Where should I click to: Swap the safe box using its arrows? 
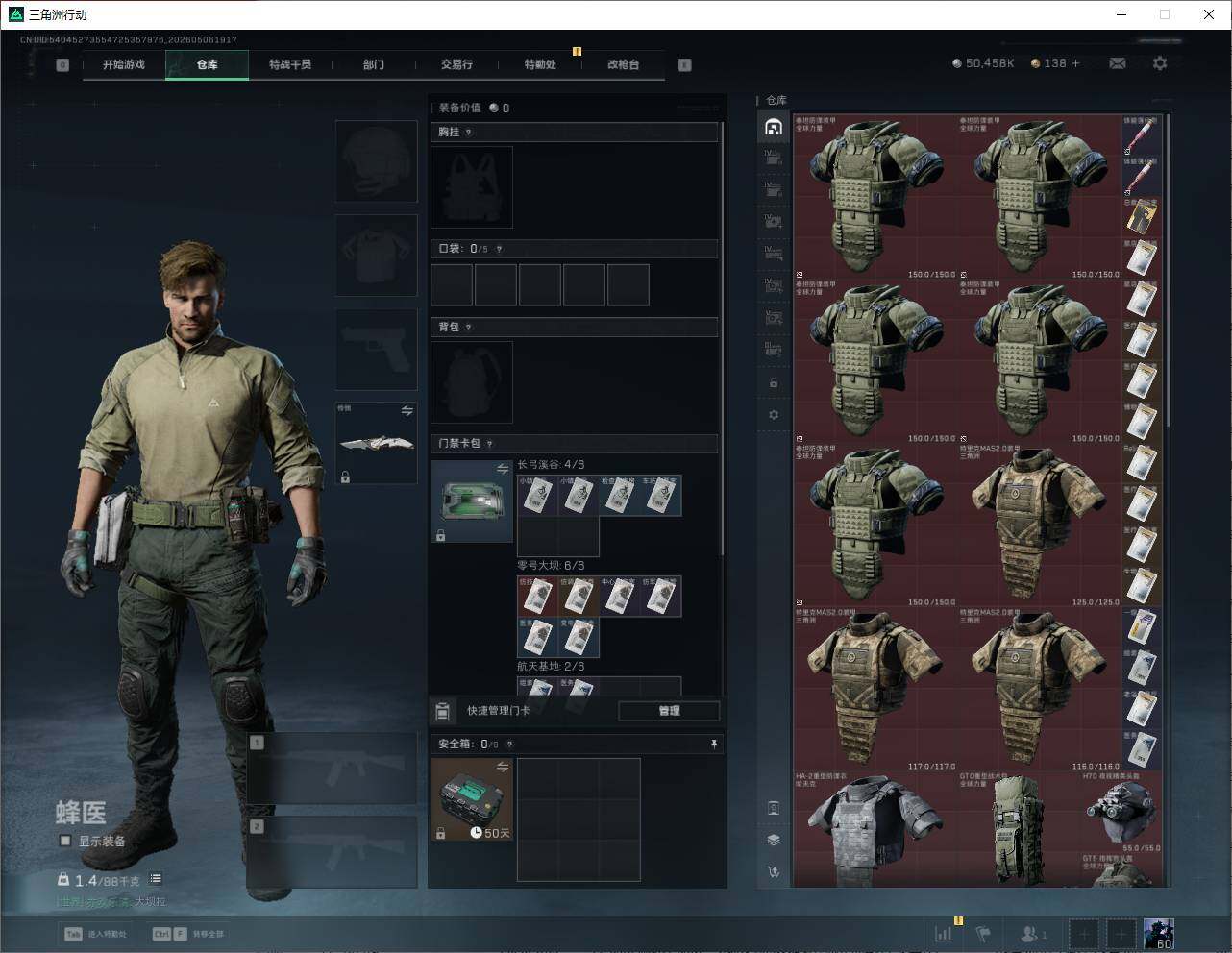[503, 767]
